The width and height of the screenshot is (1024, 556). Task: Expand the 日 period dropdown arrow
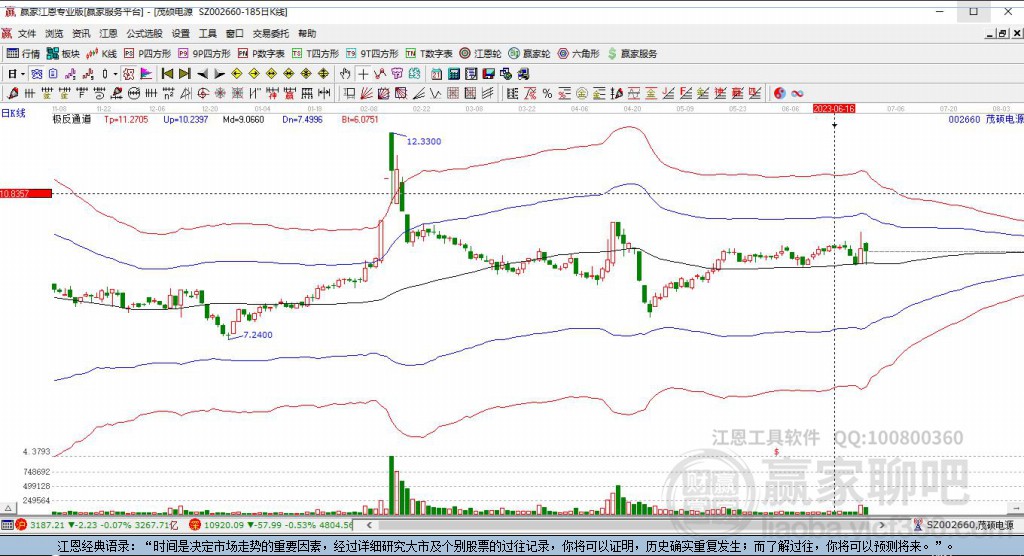point(22,74)
